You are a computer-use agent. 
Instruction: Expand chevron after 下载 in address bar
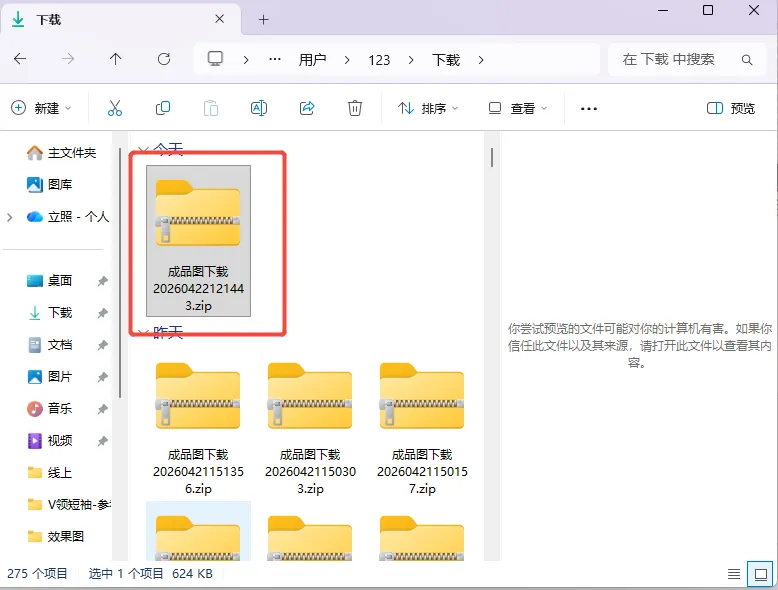click(480, 60)
